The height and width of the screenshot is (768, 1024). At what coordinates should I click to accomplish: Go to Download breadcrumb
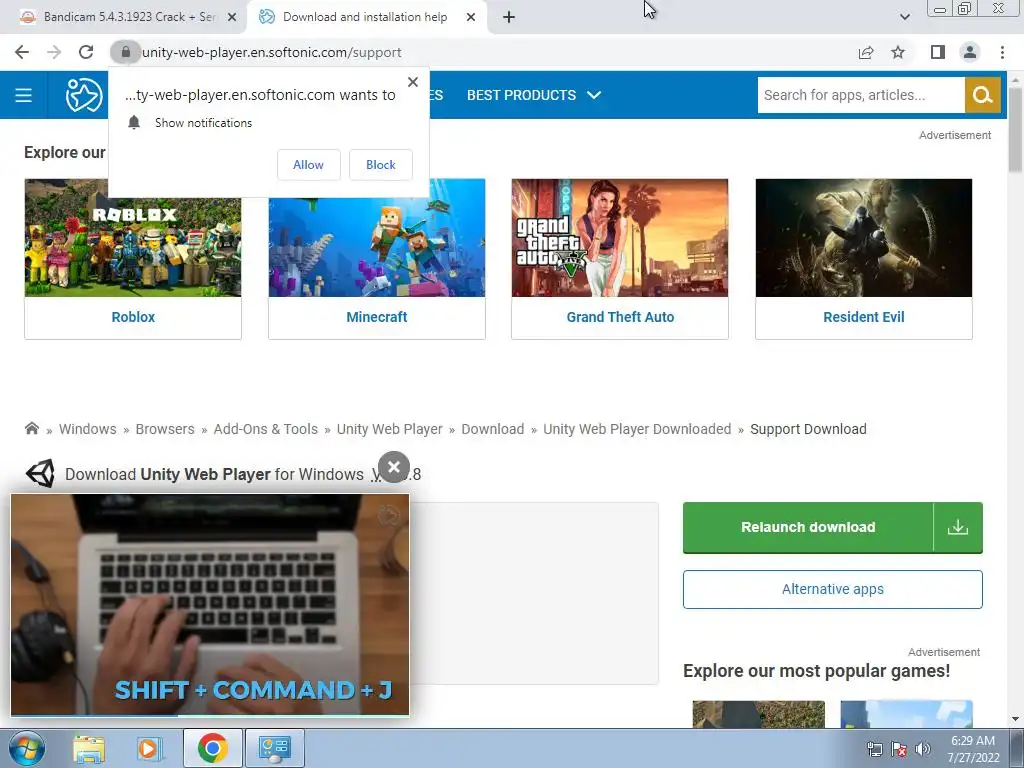click(492, 429)
